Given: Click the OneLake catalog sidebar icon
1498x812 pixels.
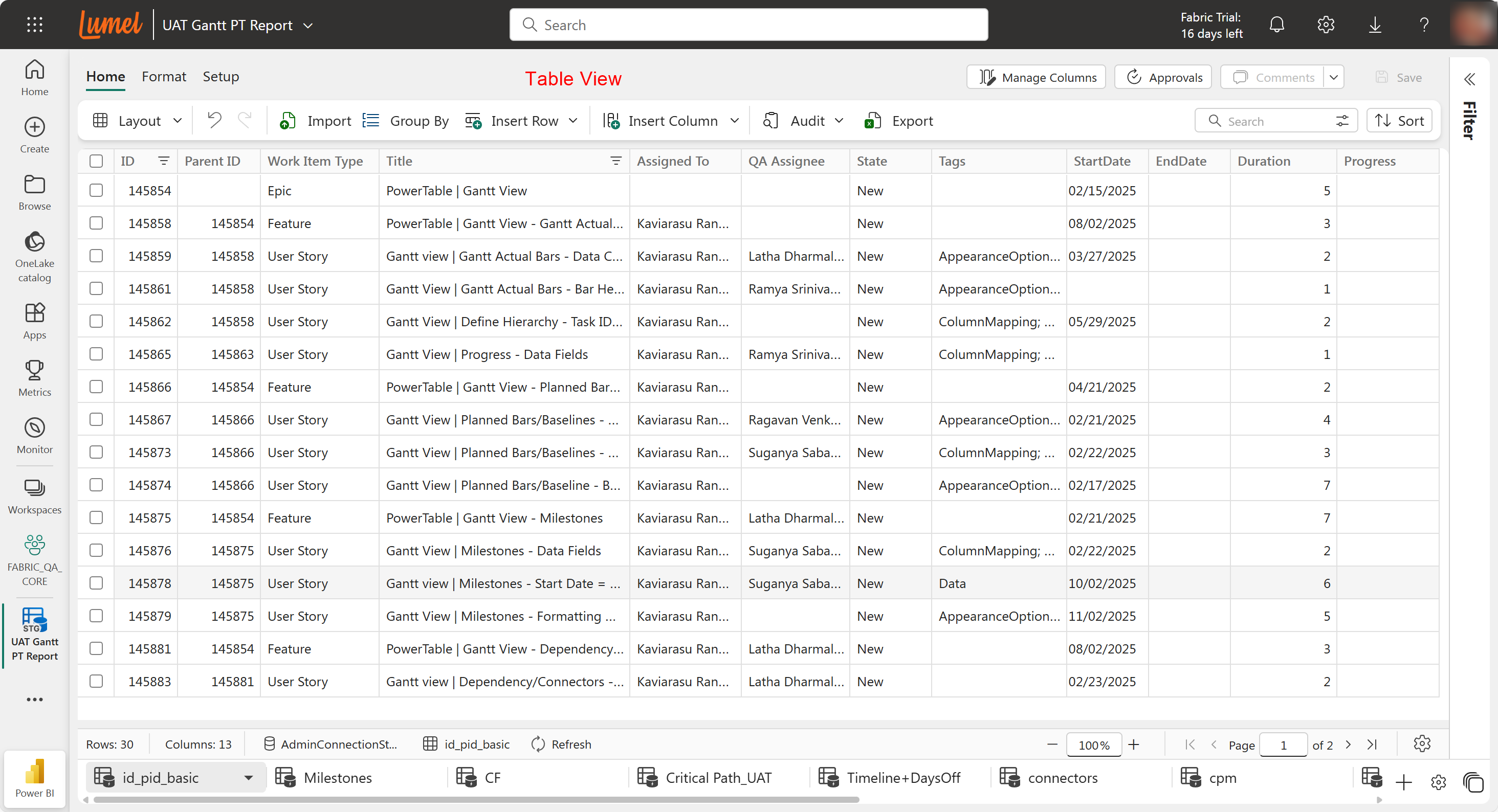Looking at the screenshot, I should tap(34, 242).
